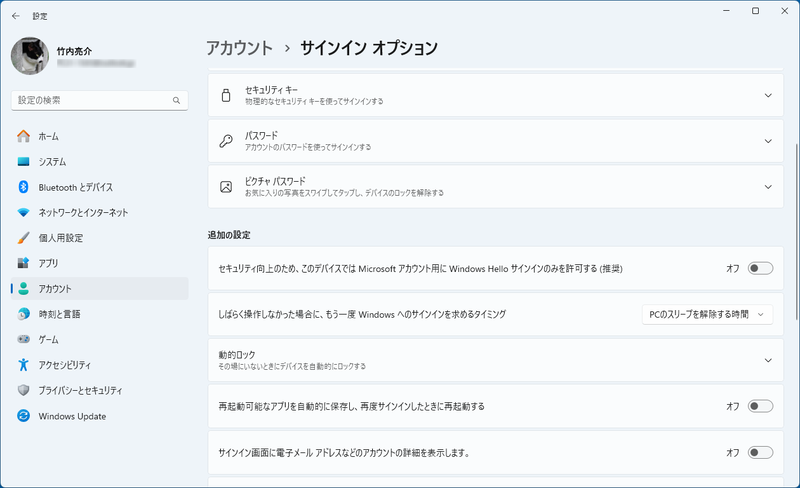Viewport: 800px width, 488px height.
Task: Open ホーム in the sidebar
Action: pos(99,136)
